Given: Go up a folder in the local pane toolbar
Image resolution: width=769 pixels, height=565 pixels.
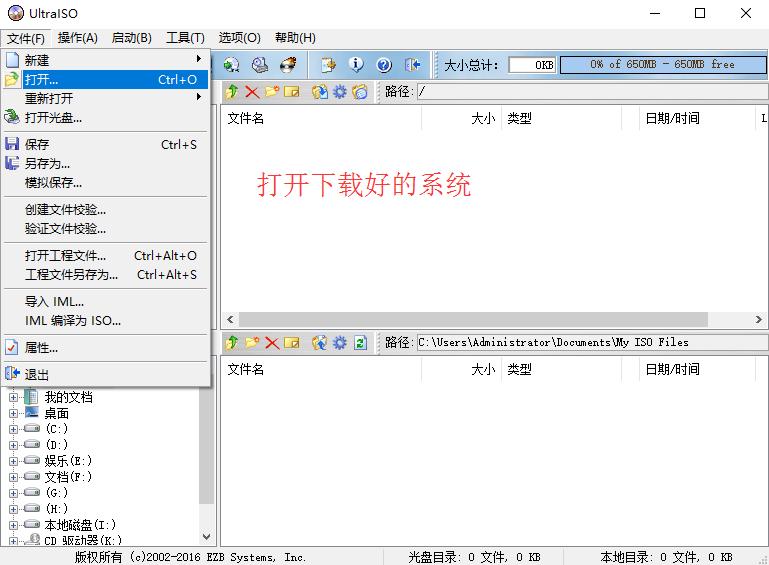Looking at the screenshot, I should (x=232, y=342).
